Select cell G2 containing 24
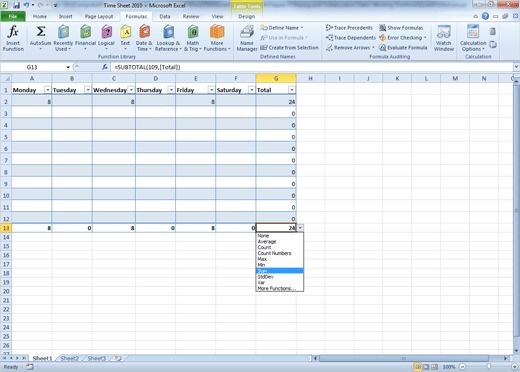 276,102
